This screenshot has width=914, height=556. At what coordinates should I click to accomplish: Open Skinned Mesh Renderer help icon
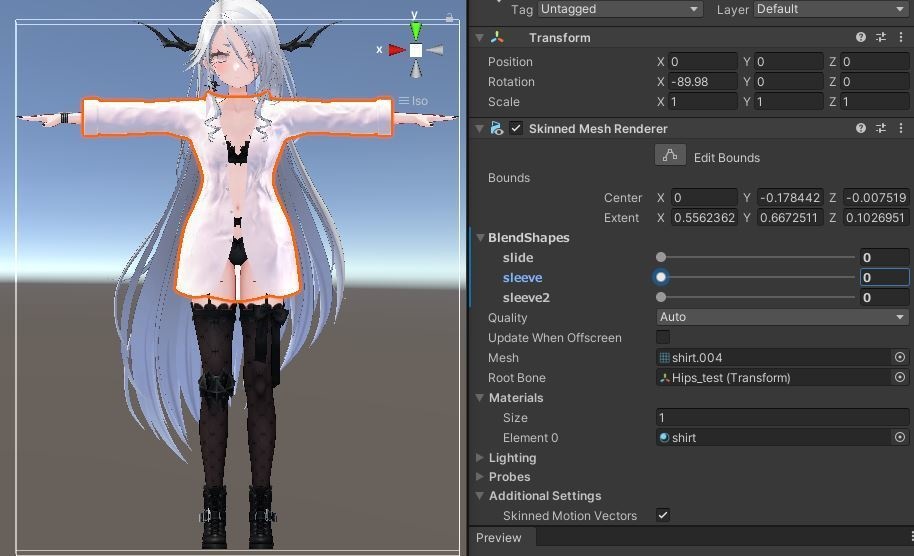pyautogui.click(x=860, y=128)
